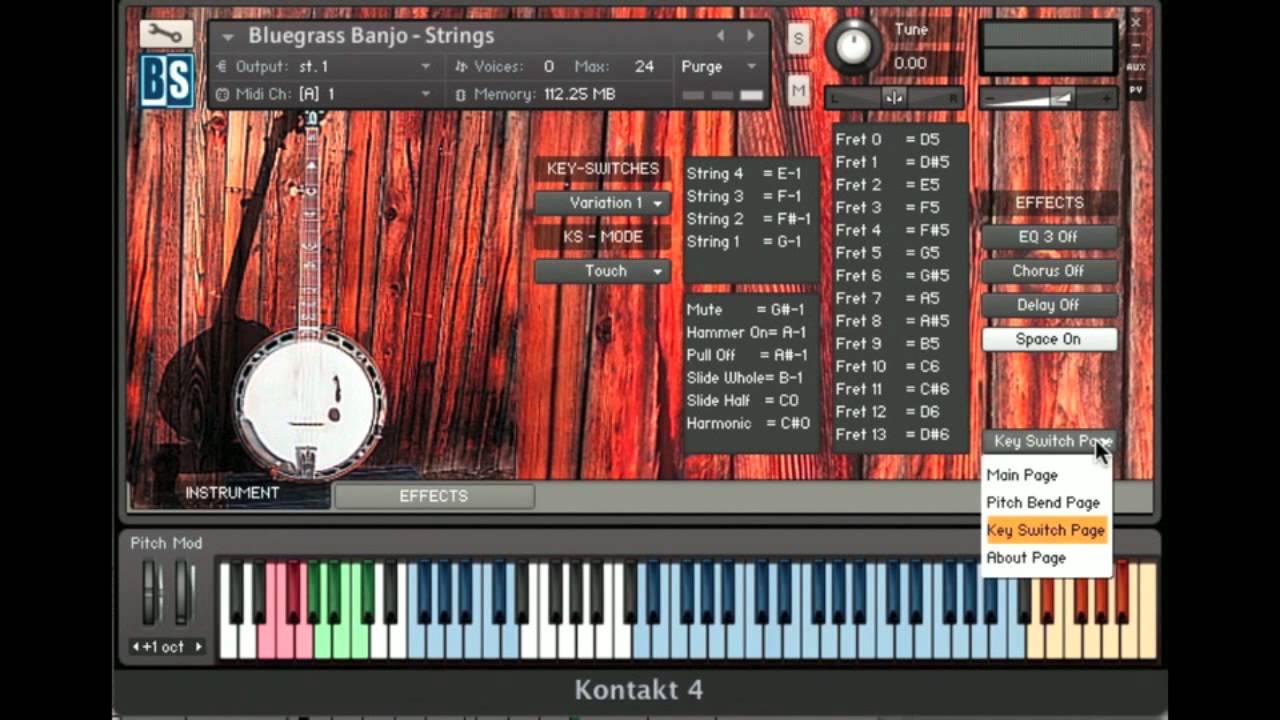Image resolution: width=1280 pixels, height=720 pixels.
Task: Click the KEY-SWITCHES label
Action: point(603,169)
